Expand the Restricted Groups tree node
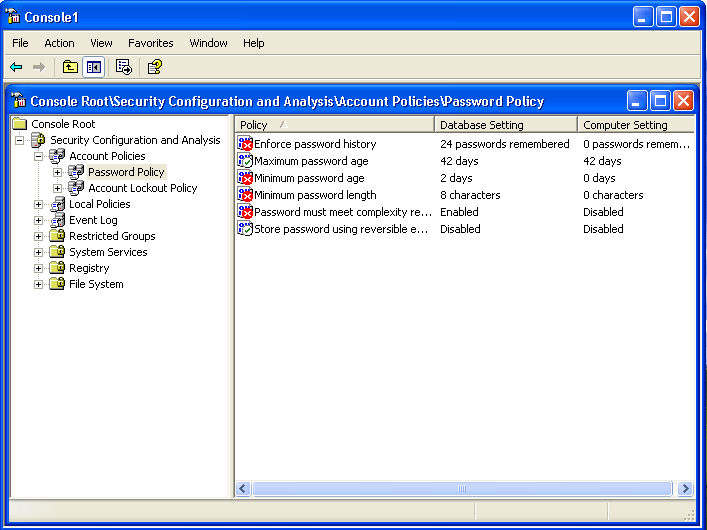 pyautogui.click(x=39, y=236)
